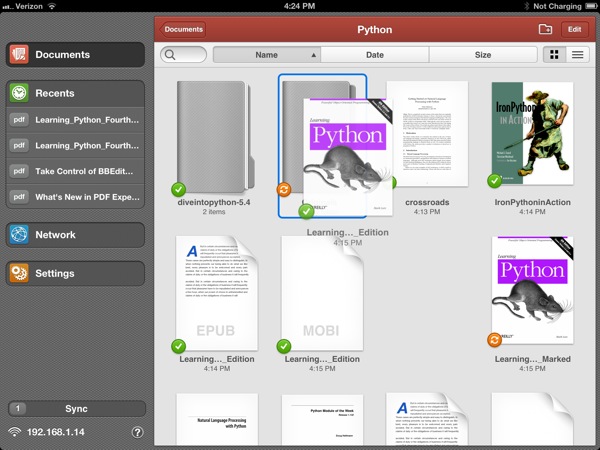Open the Settings sidebar section
Viewport: 600px width, 450px height.
[x=75, y=273]
